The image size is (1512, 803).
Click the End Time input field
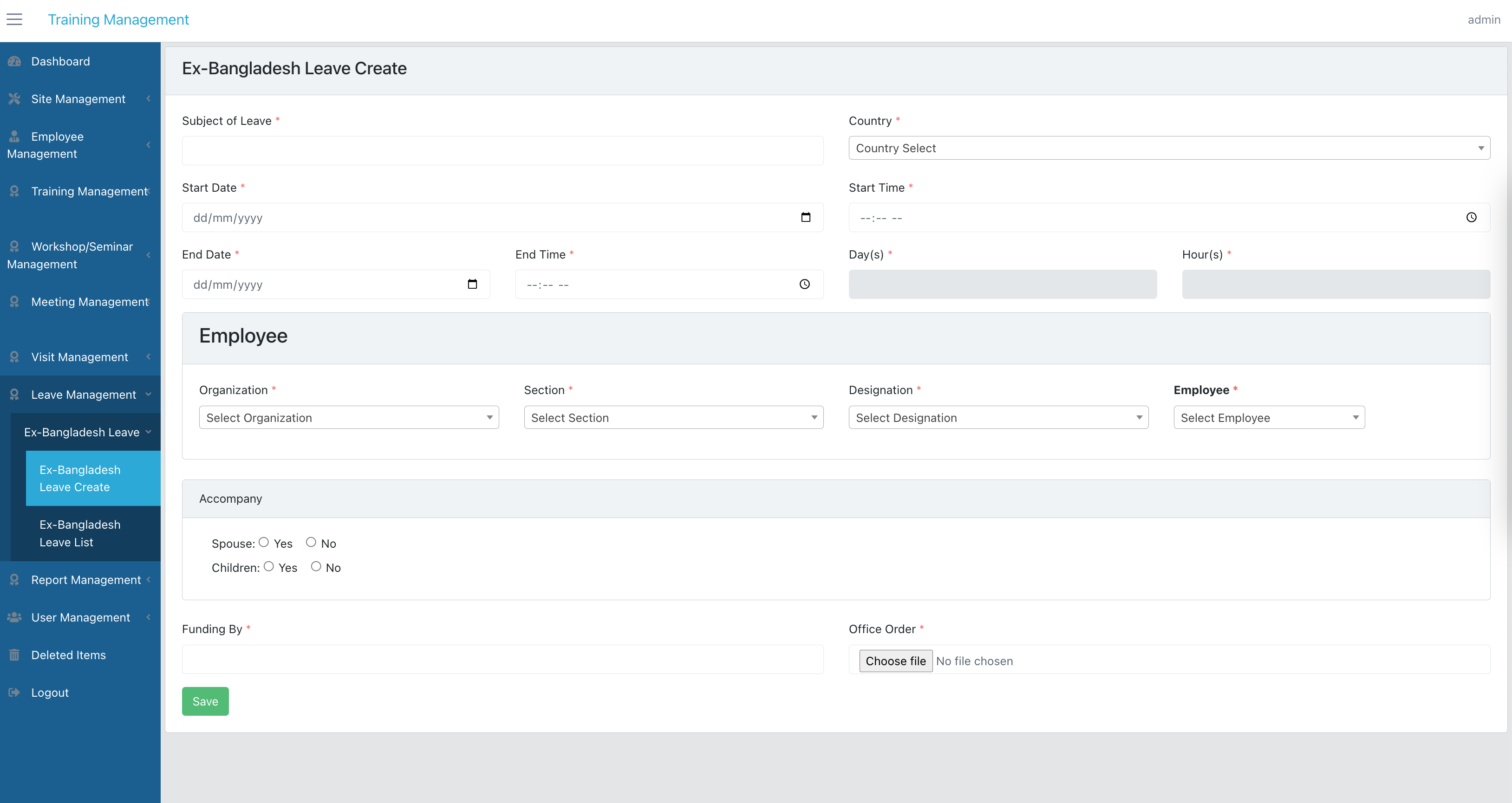(669, 285)
